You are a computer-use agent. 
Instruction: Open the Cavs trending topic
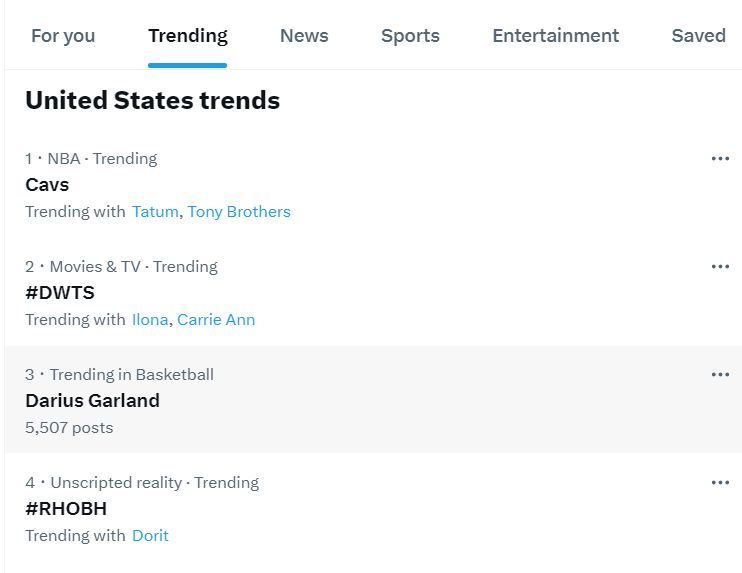coord(47,185)
